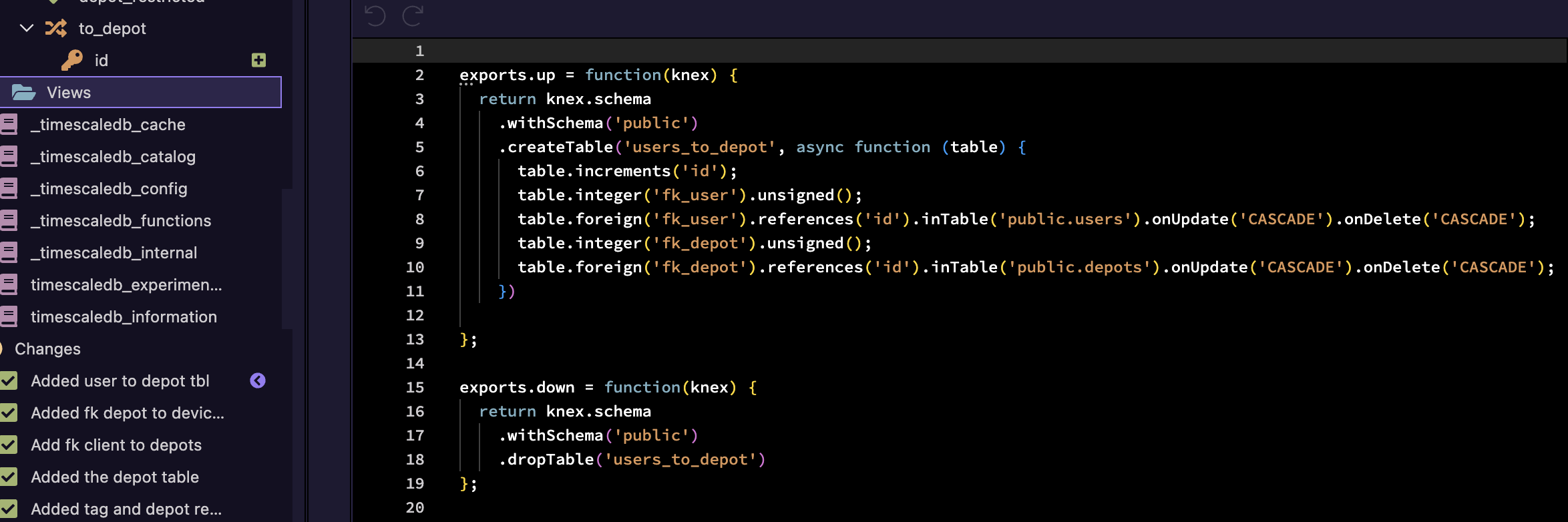Open the Changes section header
The image size is (1568, 522).
47,349
